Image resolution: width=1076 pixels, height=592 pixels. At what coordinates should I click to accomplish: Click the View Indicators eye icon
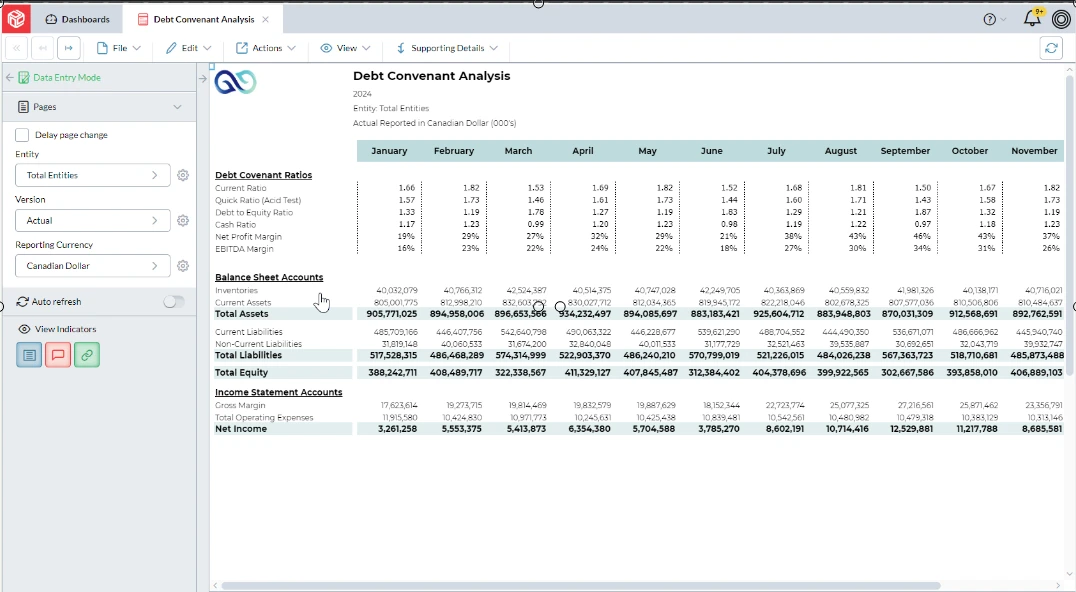click(x=24, y=329)
